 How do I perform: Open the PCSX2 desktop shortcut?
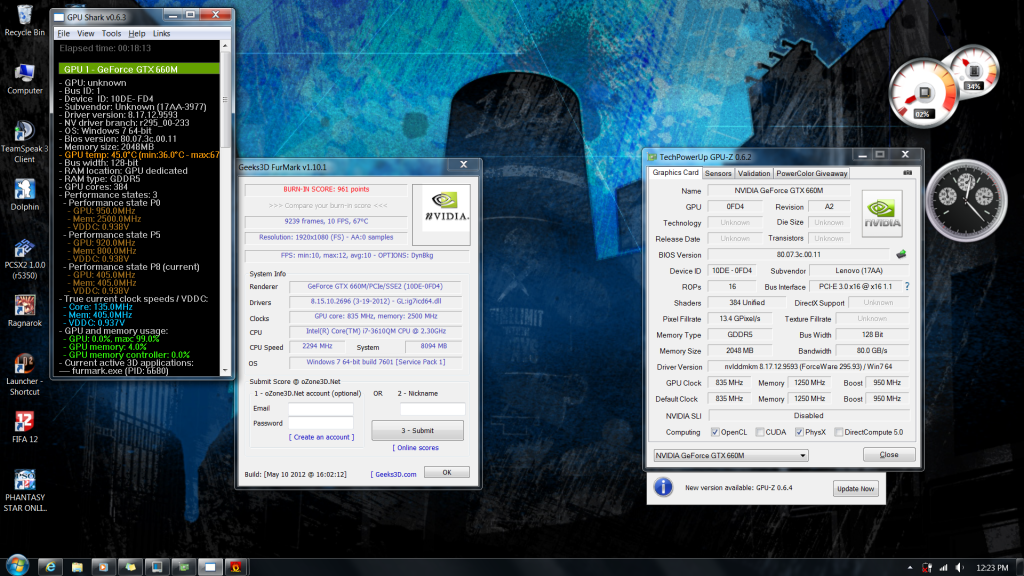(x=25, y=250)
